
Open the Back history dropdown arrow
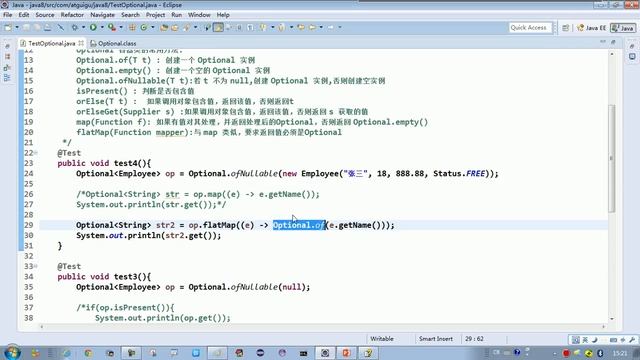[321, 27]
